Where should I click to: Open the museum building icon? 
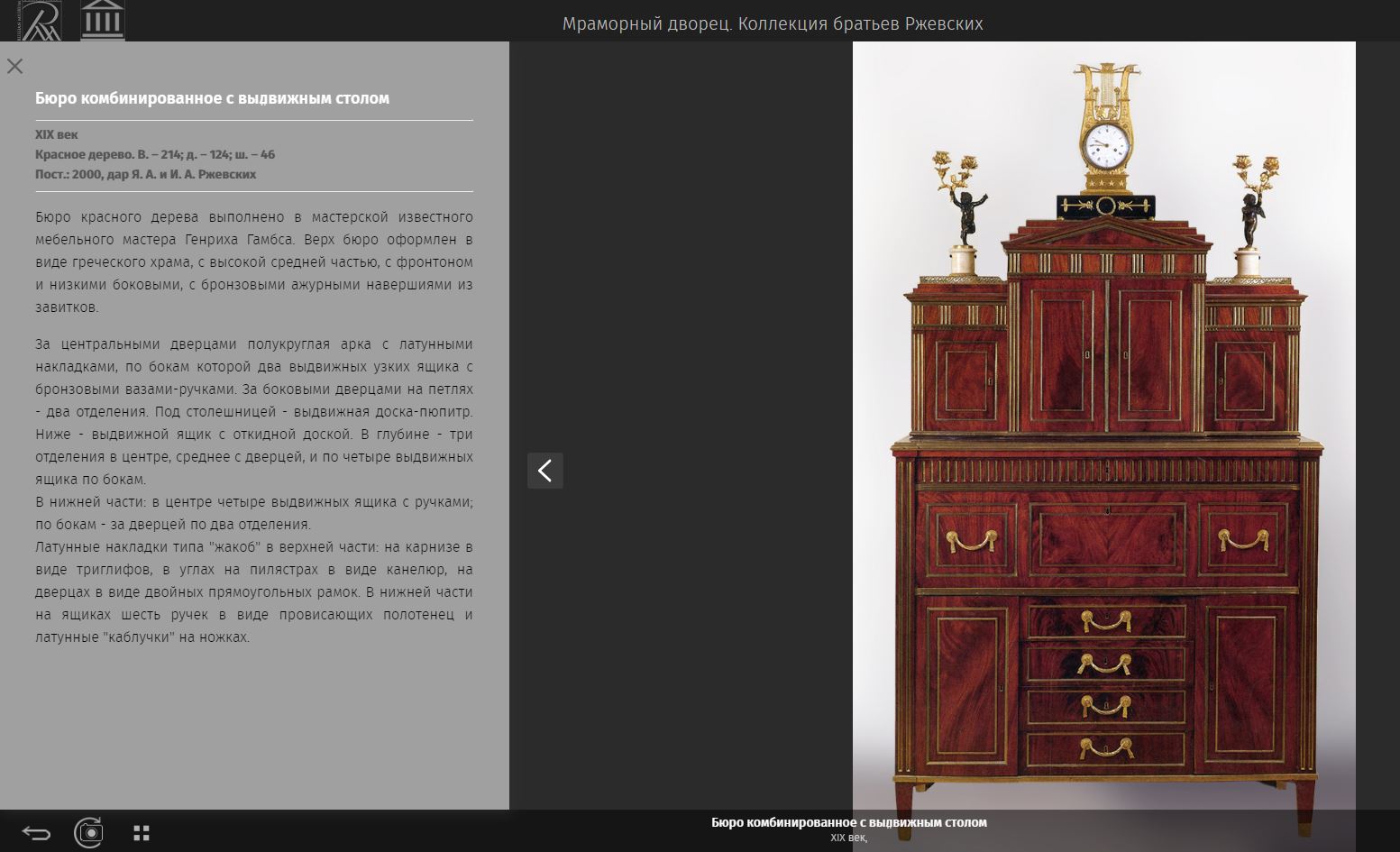(x=102, y=21)
